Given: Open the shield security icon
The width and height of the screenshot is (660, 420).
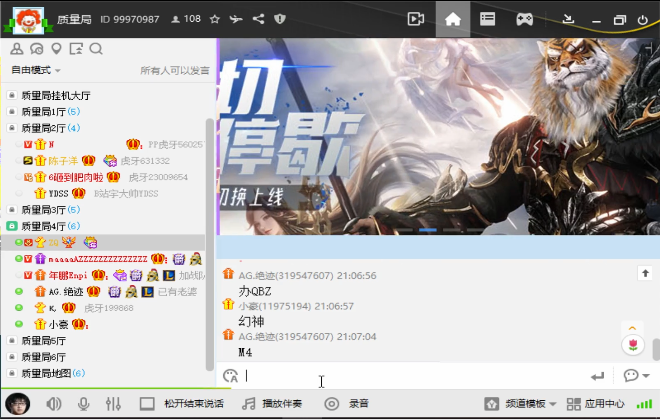Looking at the screenshot, I should point(280,19).
